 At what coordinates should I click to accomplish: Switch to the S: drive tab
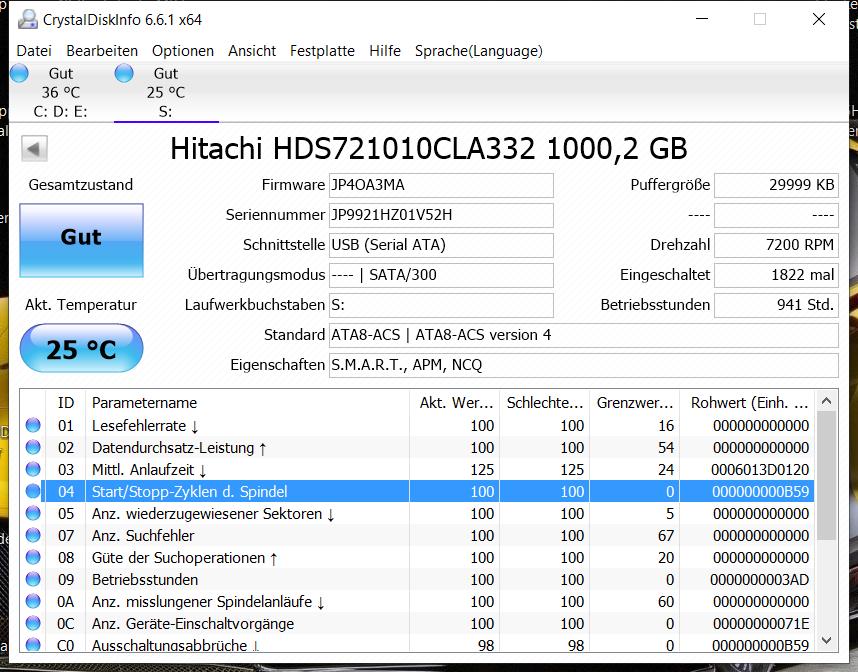pyautogui.click(x=166, y=92)
